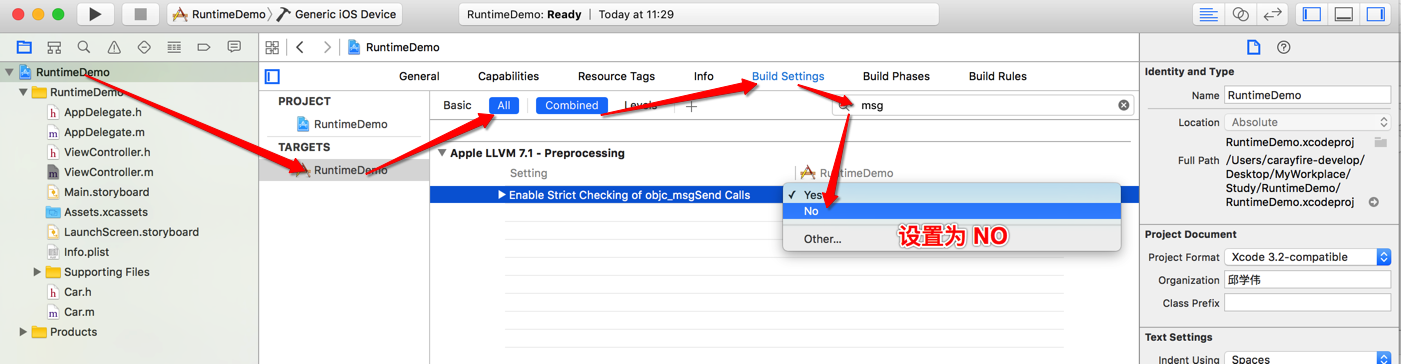Toggle the Utilities panel on the right
This screenshot has height=364, width=1401.
pos(1376,14)
